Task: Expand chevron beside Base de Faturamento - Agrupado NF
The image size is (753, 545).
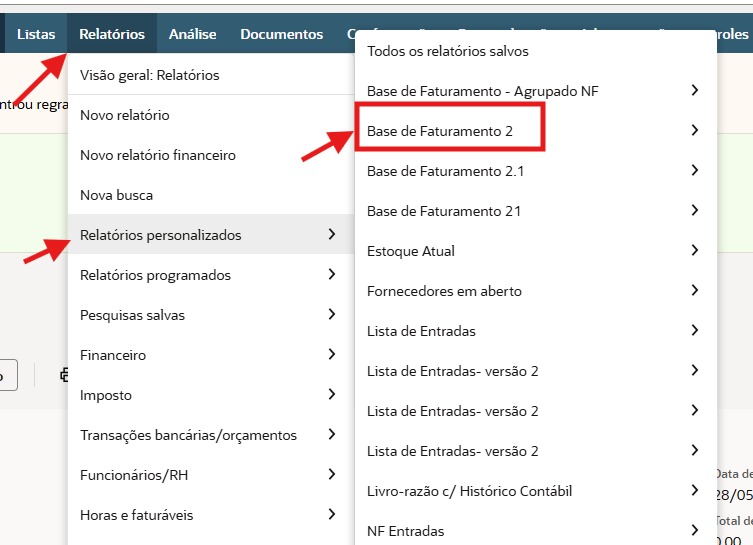Action: pos(695,91)
